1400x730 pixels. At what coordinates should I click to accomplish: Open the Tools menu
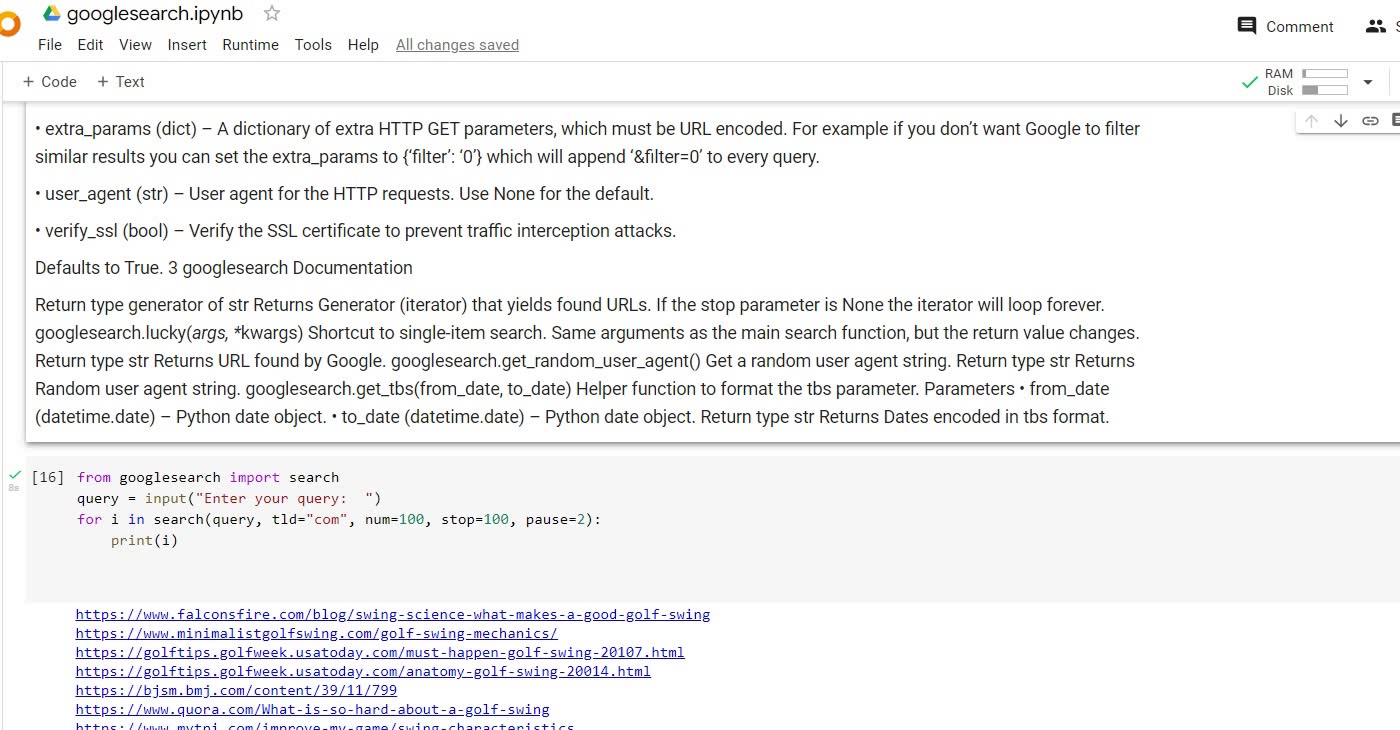click(313, 45)
